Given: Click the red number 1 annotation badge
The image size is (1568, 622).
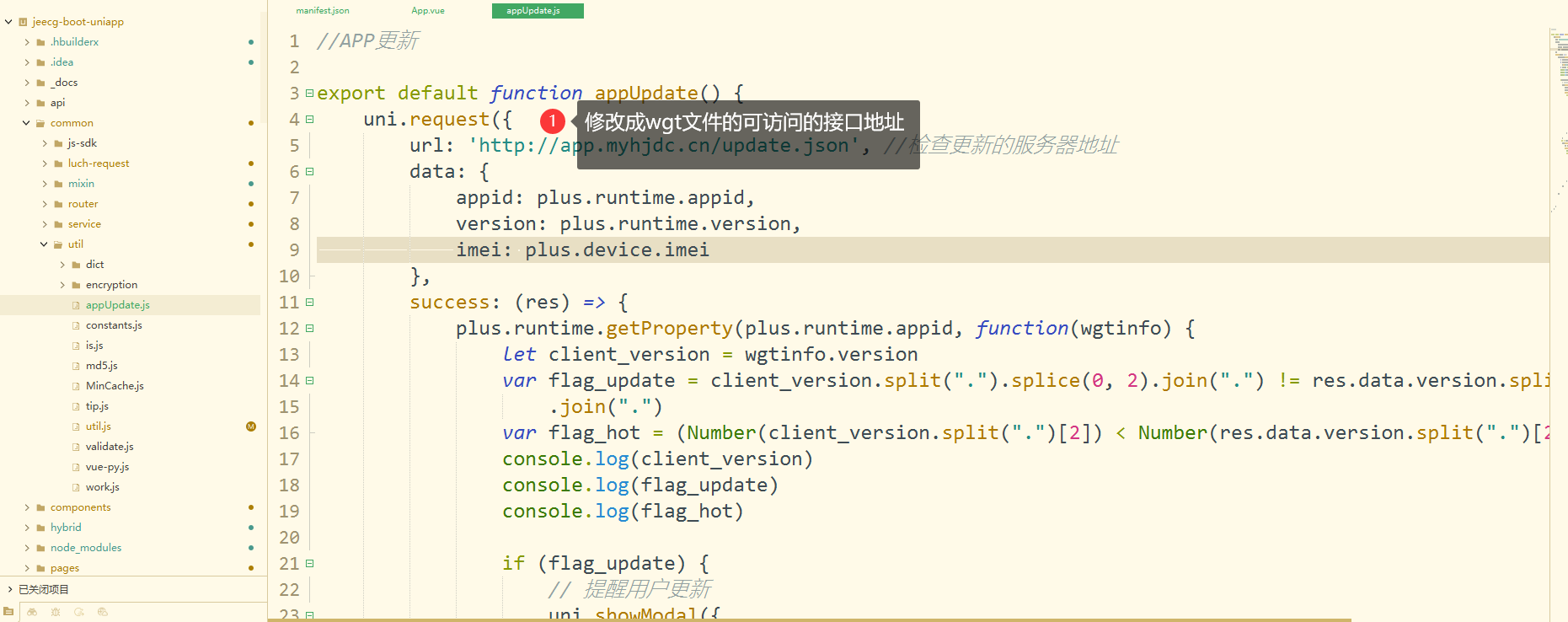Looking at the screenshot, I should 553,121.
